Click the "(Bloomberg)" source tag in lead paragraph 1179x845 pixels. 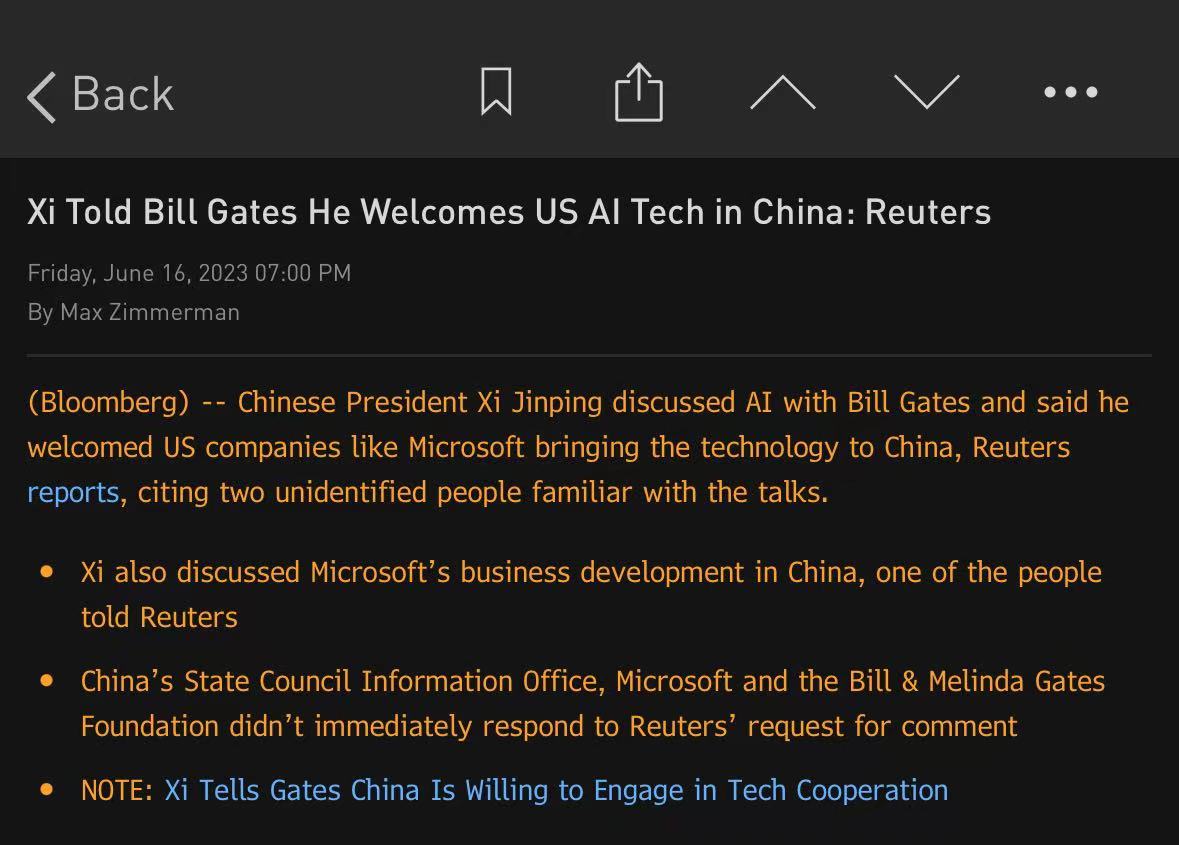(108, 402)
